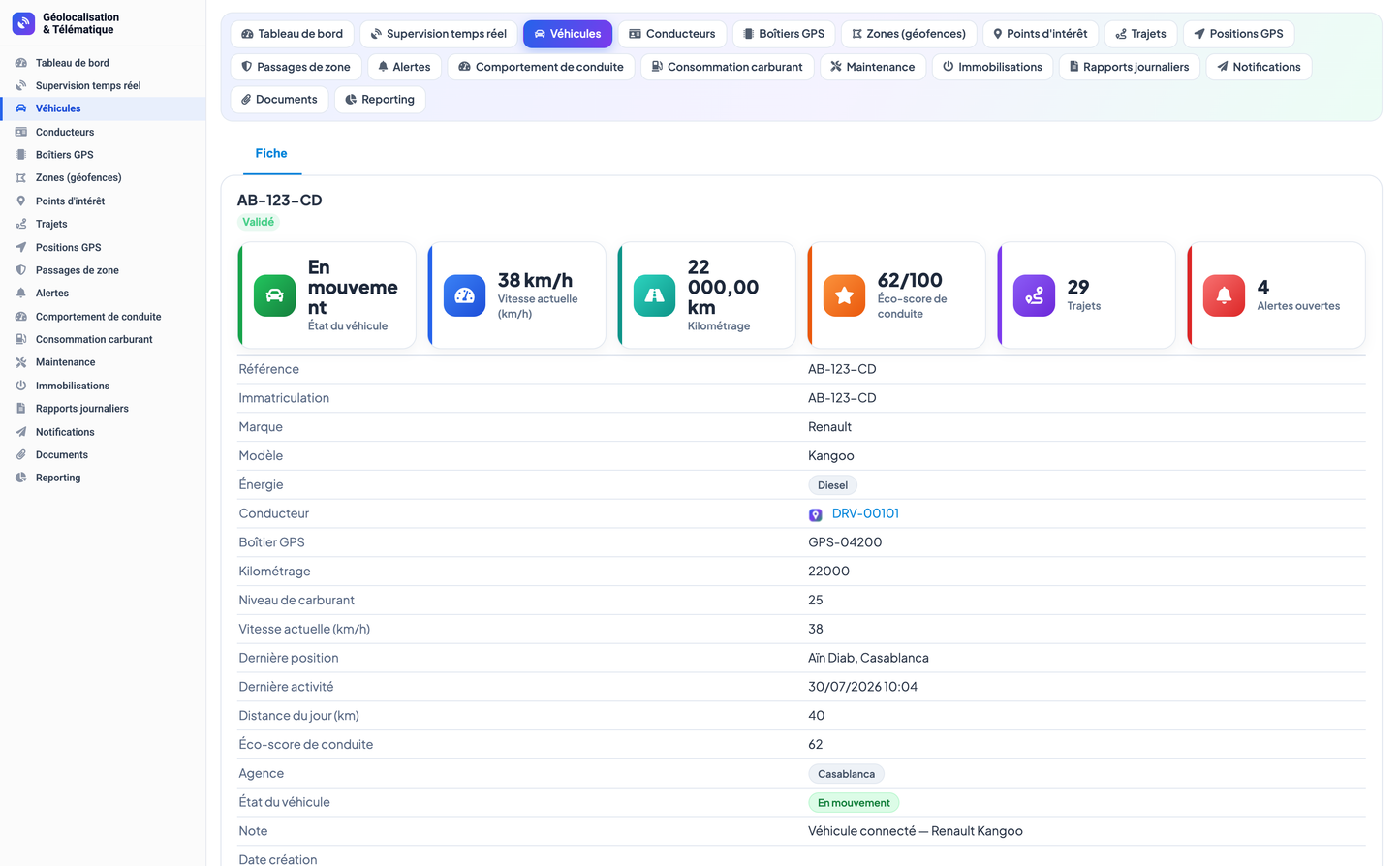Click the Rapports journaliers sidebar document icon
This screenshot has height=866, width=1400.
[x=21, y=409]
